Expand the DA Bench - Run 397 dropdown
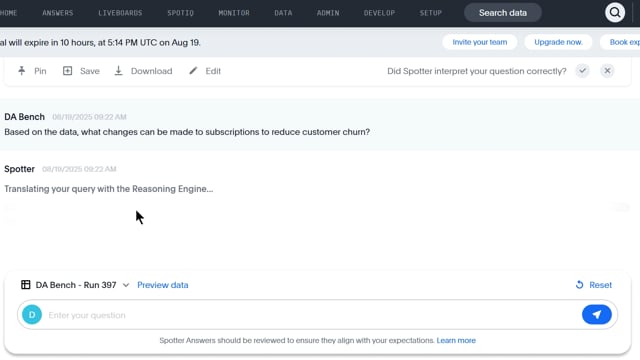Image resolution: width=640 pixels, height=360 pixels. [126, 285]
